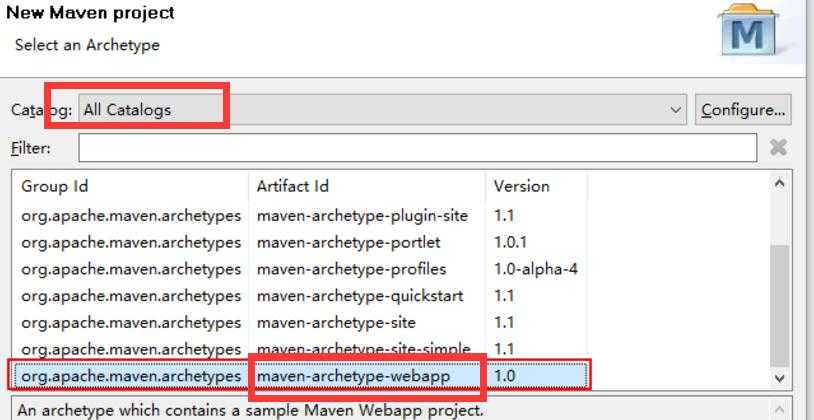Sort by Artifact Id column header
The width and height of the screenshot is (814, 420).
pyautogui.click(x=292, y=186)
